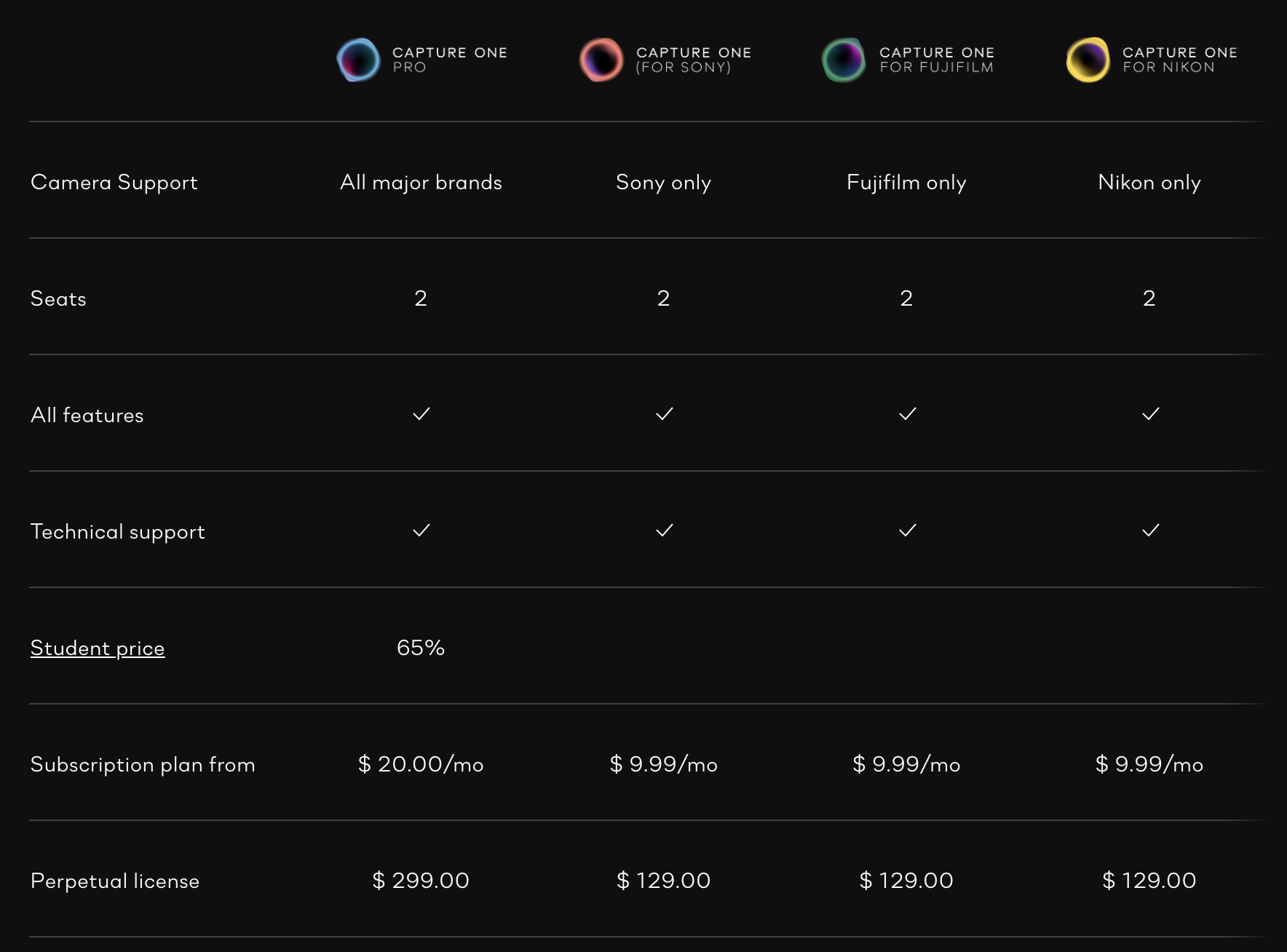Click the Technical support checkmark in Sony column
The image size is (1287, 952).
tap(665, 530)
